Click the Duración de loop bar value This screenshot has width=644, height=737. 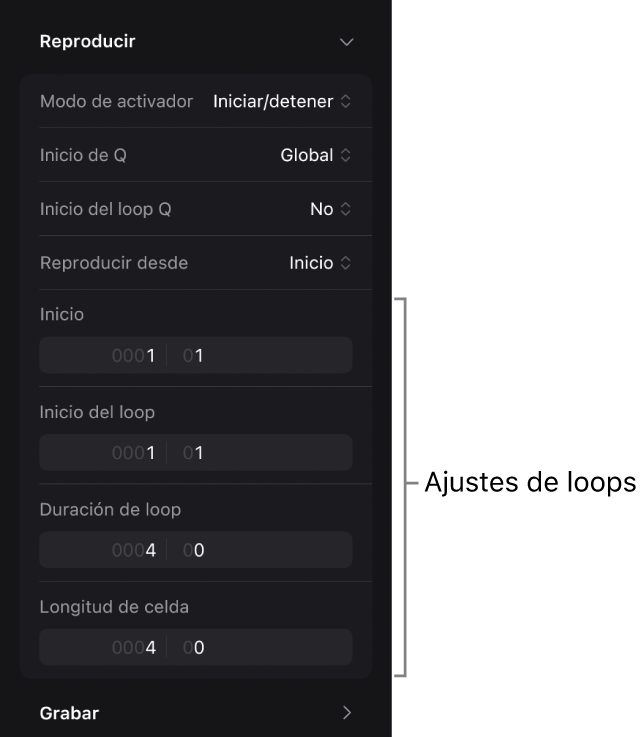point(134,550)
